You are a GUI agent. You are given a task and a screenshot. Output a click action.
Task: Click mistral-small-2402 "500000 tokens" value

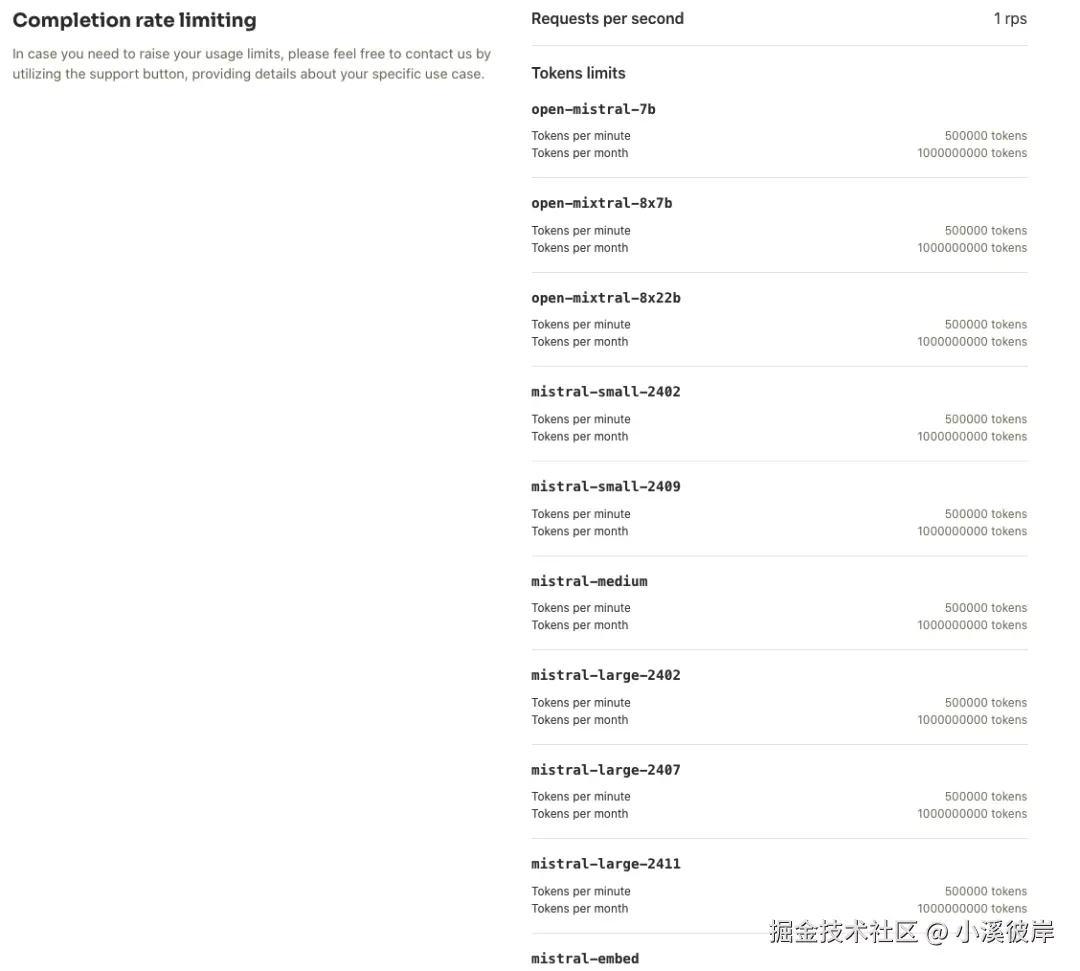point(986,419)
